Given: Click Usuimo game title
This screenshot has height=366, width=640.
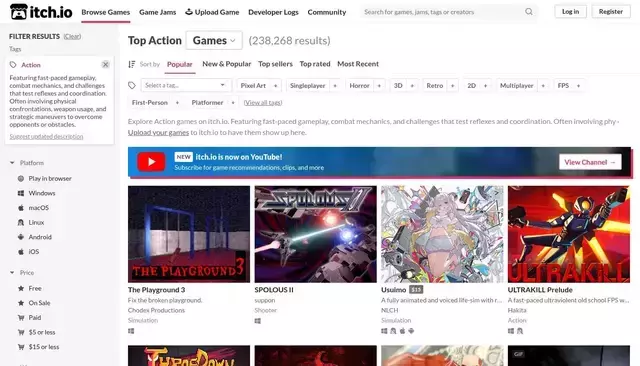Looking at the screenshot, I should pyautogui.click(x=393, y=290).
